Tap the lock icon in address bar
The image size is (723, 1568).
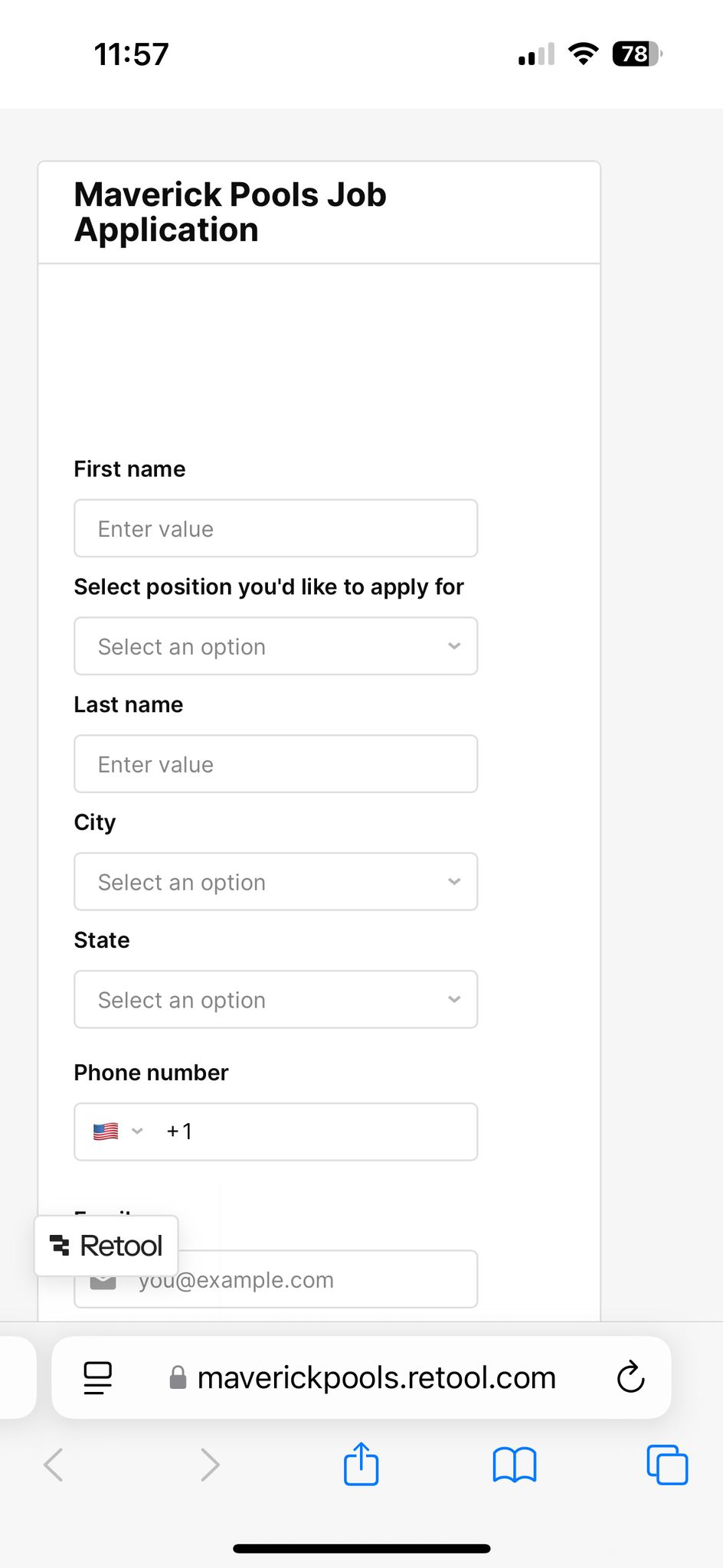point(178,1377)
